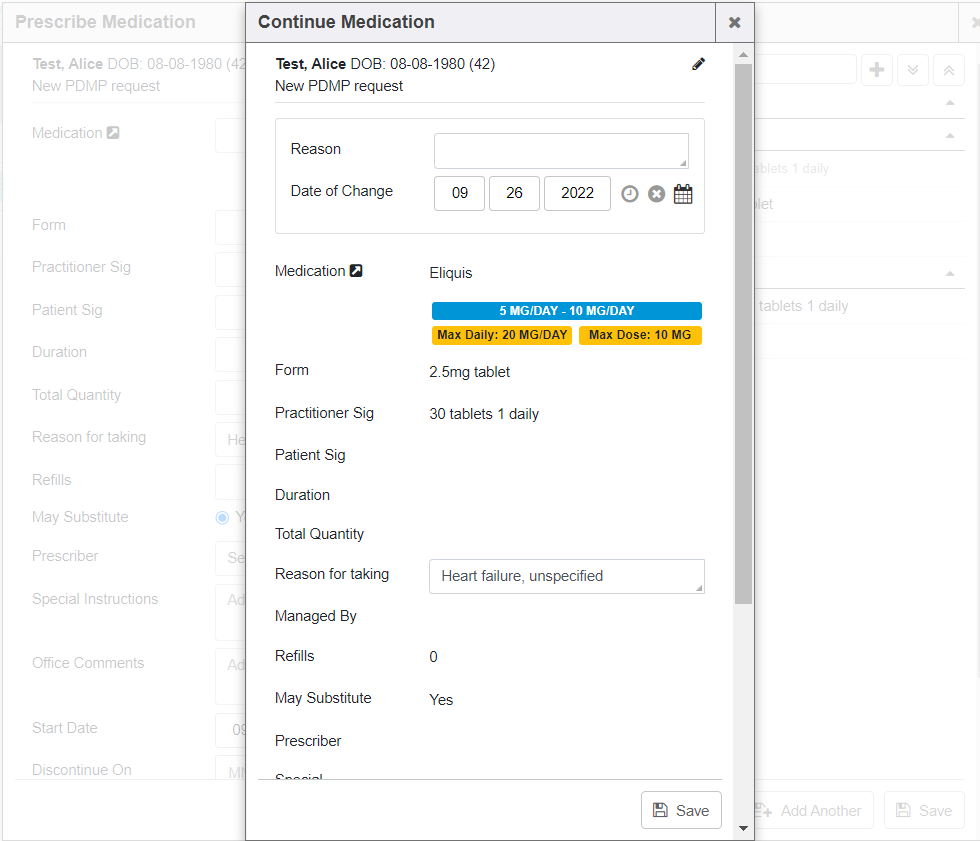
Task: Click the Reason for taking field
Action: (566, 576)
